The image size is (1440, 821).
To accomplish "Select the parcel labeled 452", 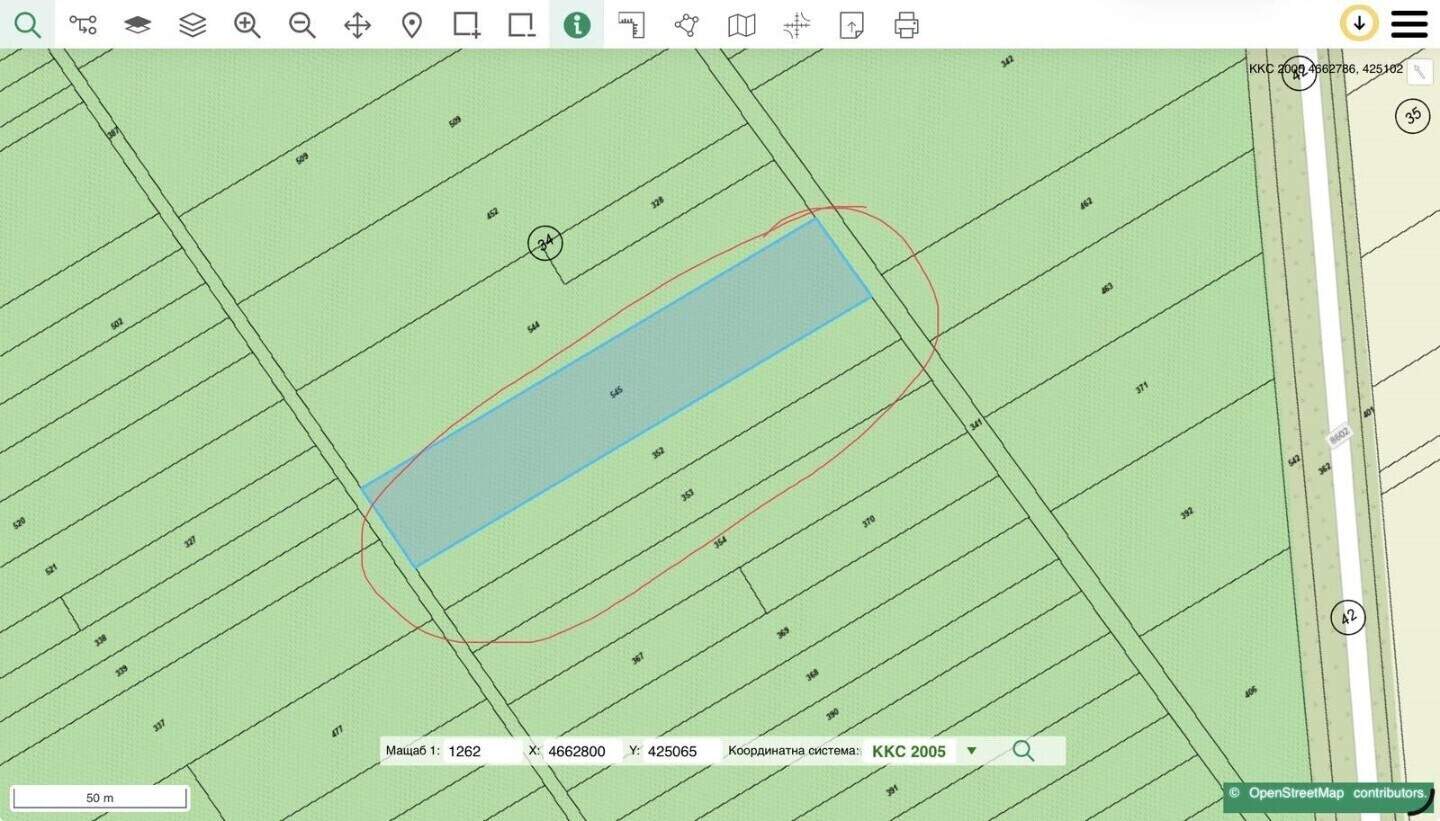I will click(x=492, y=214).
